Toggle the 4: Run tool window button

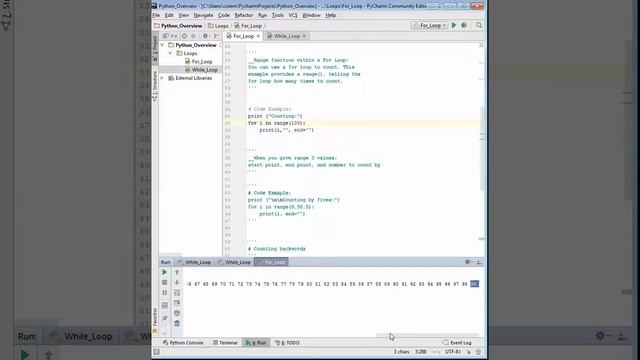[x=256, y=343]
